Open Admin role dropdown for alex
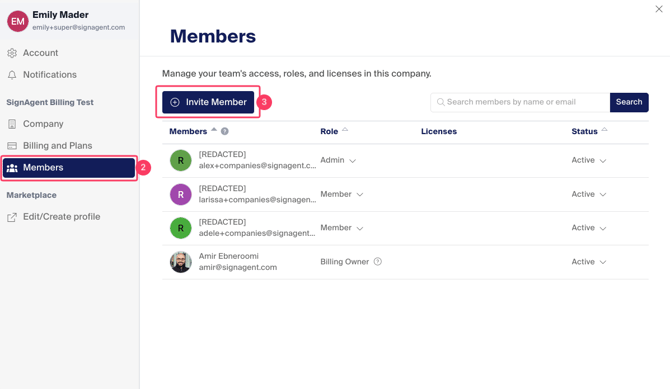670x389 pixels. pyautogui.click(x=338, y=160)
